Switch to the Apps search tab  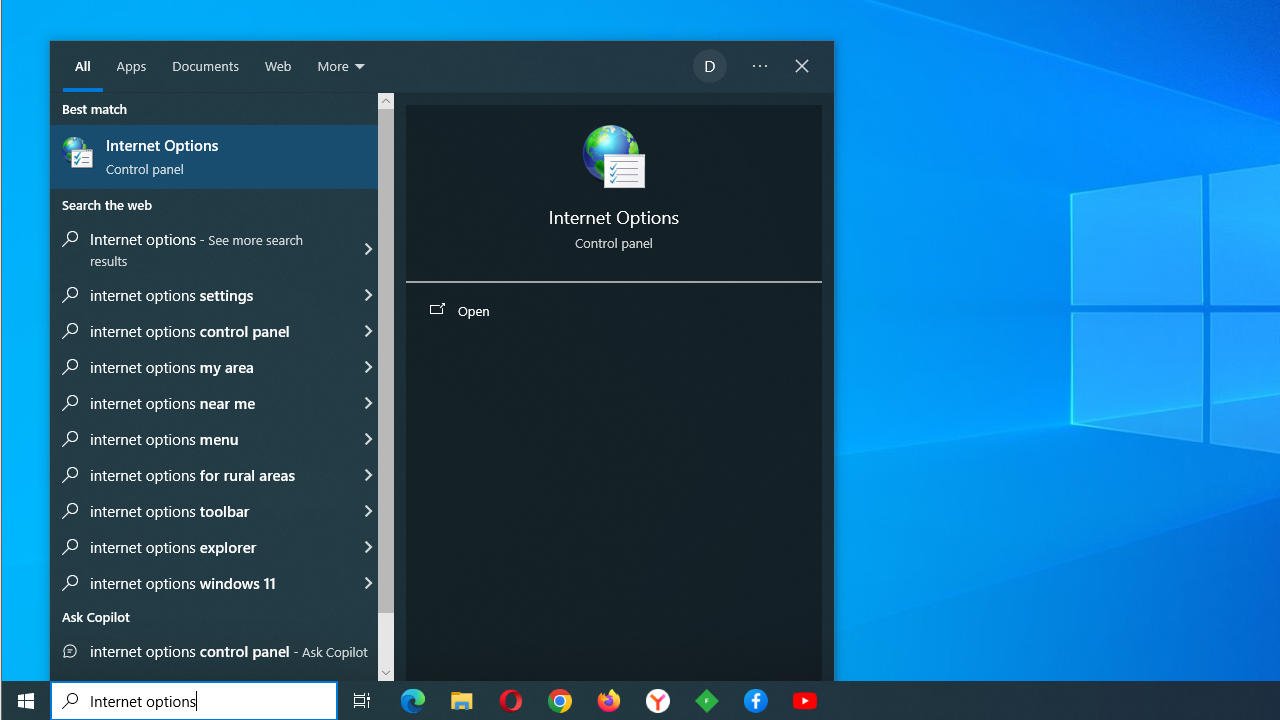pos(131,67)
